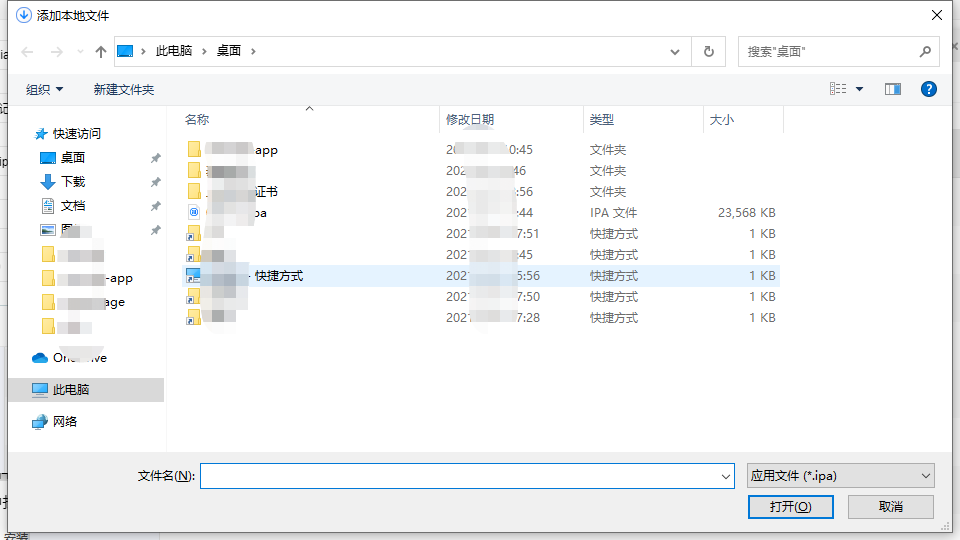Click the IPA file's icon
This screenshot has height=540, width=960.
193,212
